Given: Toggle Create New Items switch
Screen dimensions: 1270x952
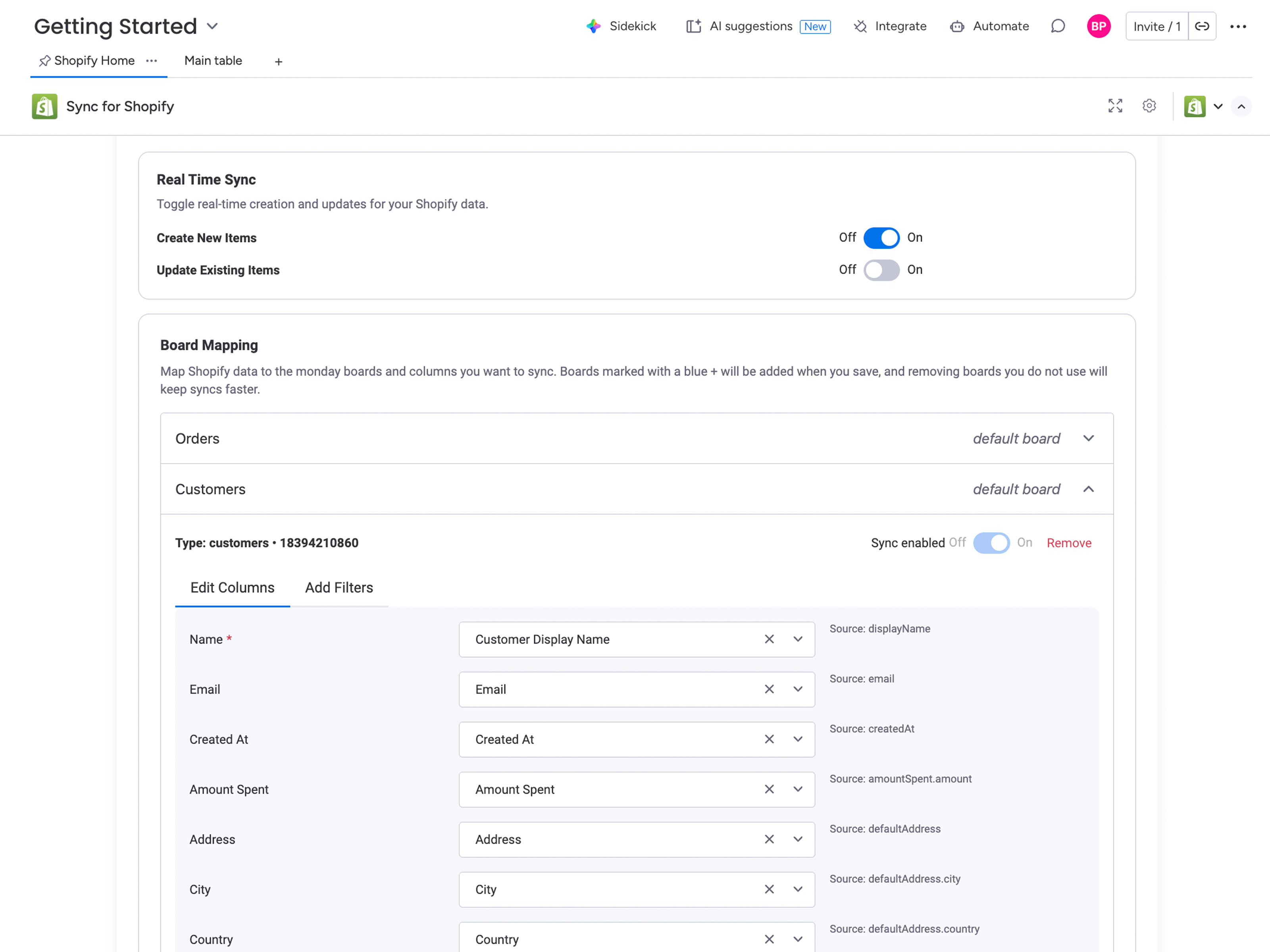Looking at the screenshot, I should click(881, 238).
